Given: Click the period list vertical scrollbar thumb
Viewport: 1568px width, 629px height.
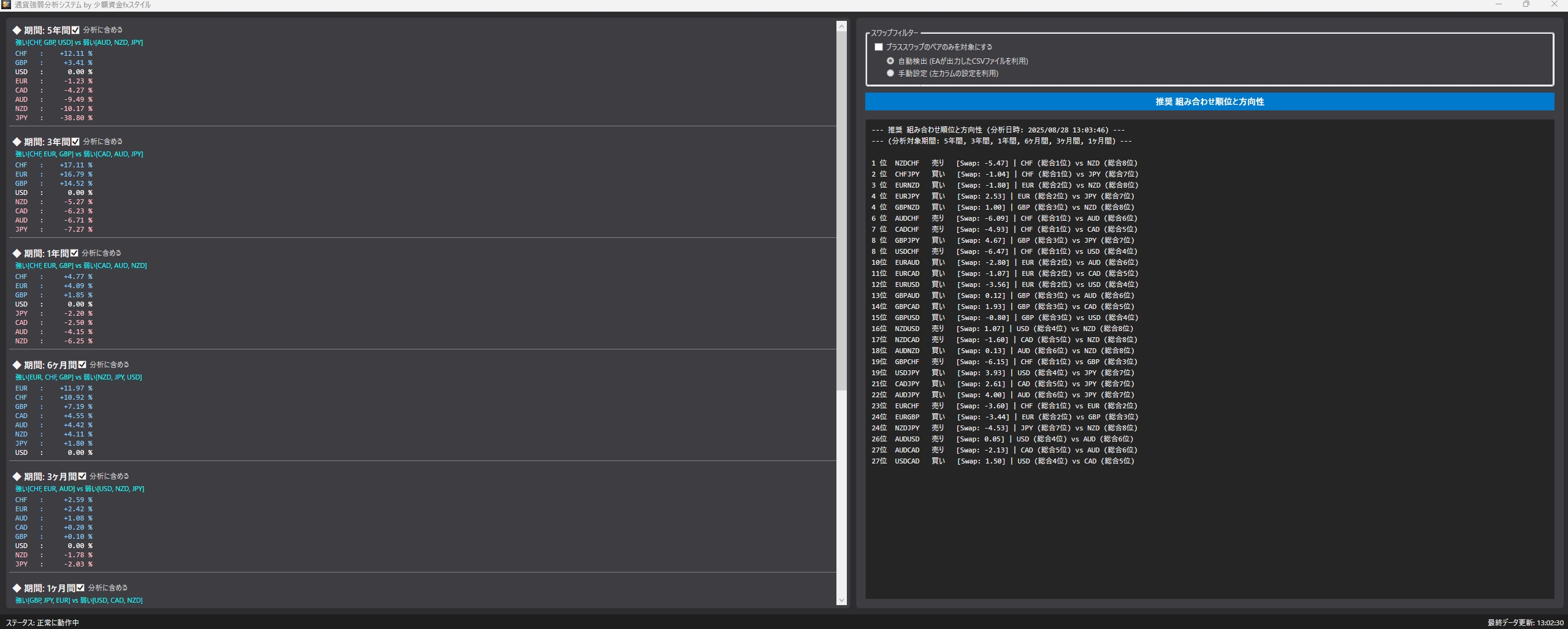Looking at the screenshot, I should tap(841, 210).
